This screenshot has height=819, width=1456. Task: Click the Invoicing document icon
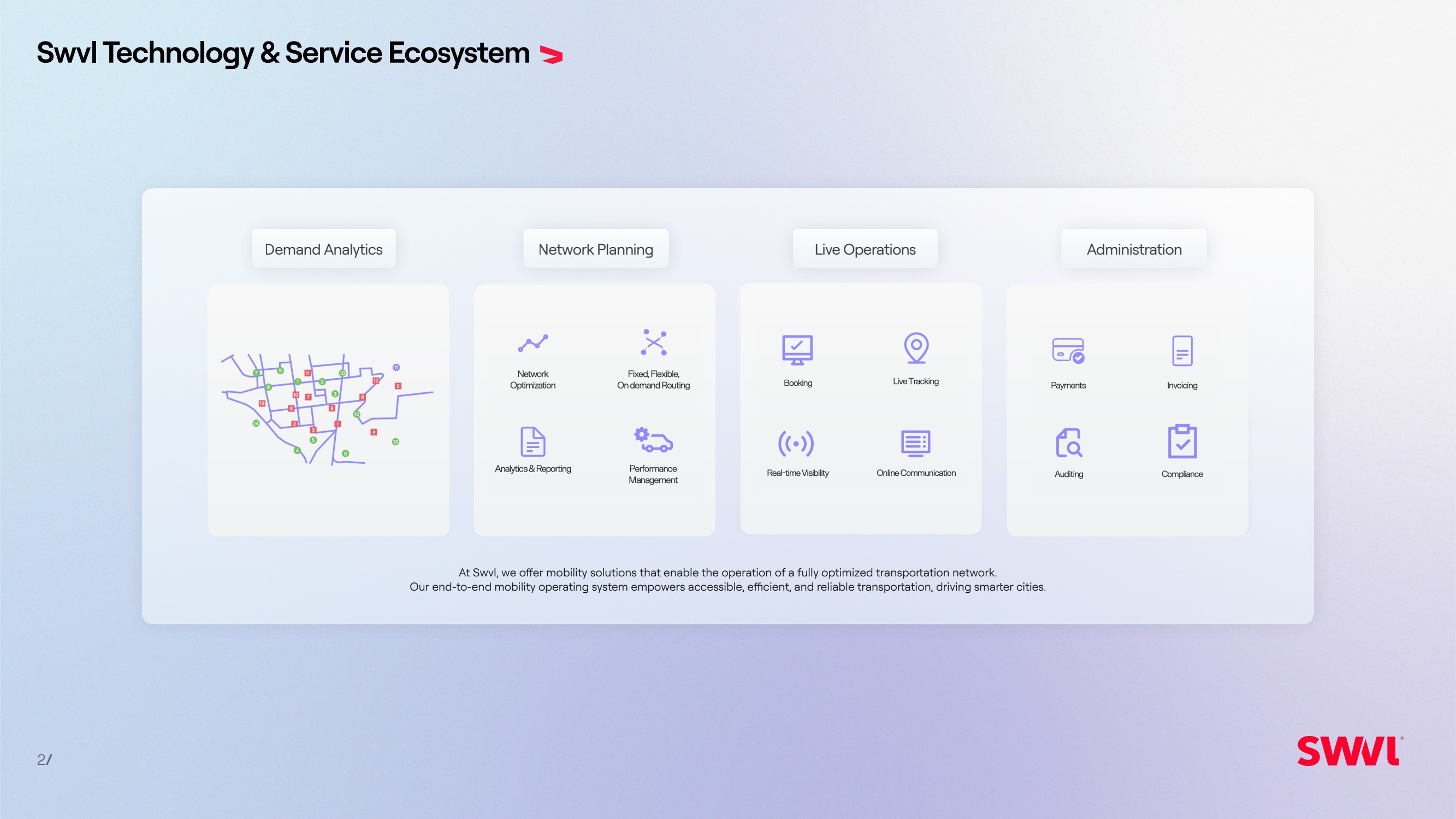(x=1182, y=351)
